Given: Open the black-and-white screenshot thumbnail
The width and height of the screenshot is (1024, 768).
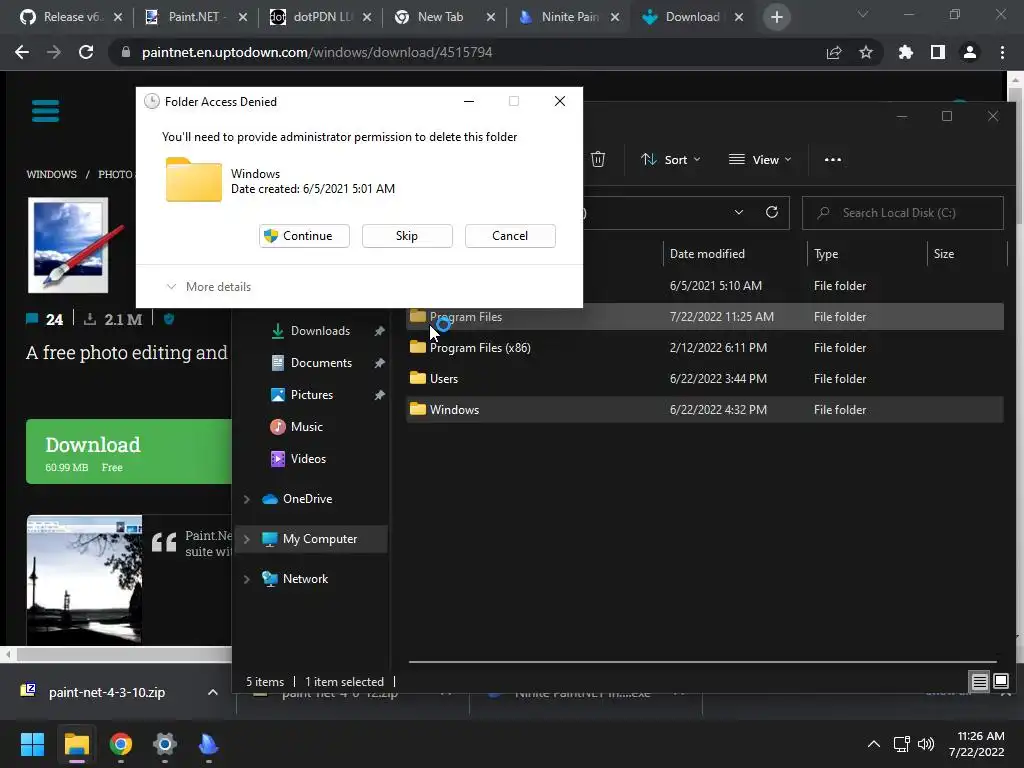Looking at the screenshot, I should tap(84, 580).
